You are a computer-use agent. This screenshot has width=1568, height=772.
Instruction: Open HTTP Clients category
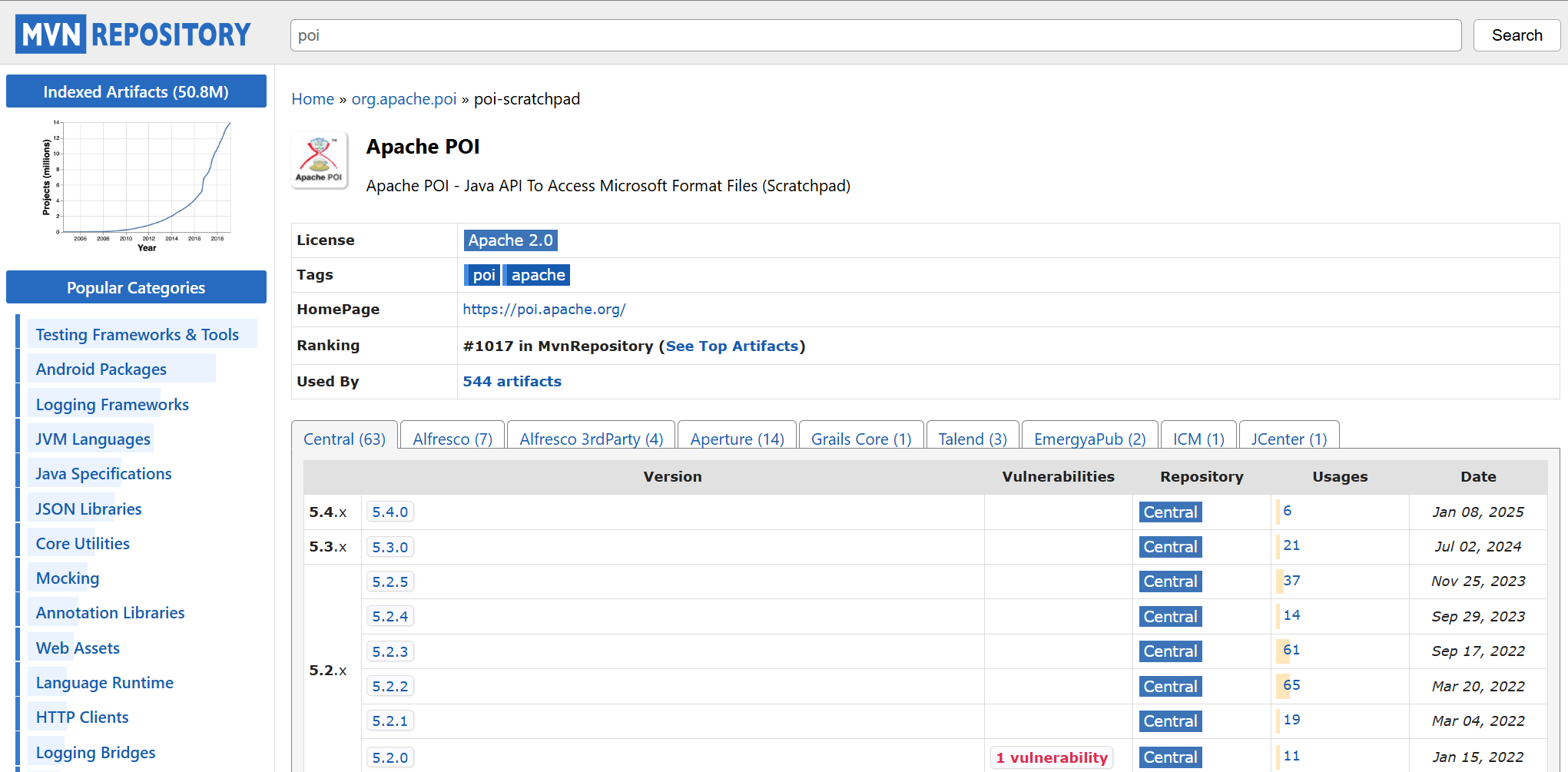82,717
